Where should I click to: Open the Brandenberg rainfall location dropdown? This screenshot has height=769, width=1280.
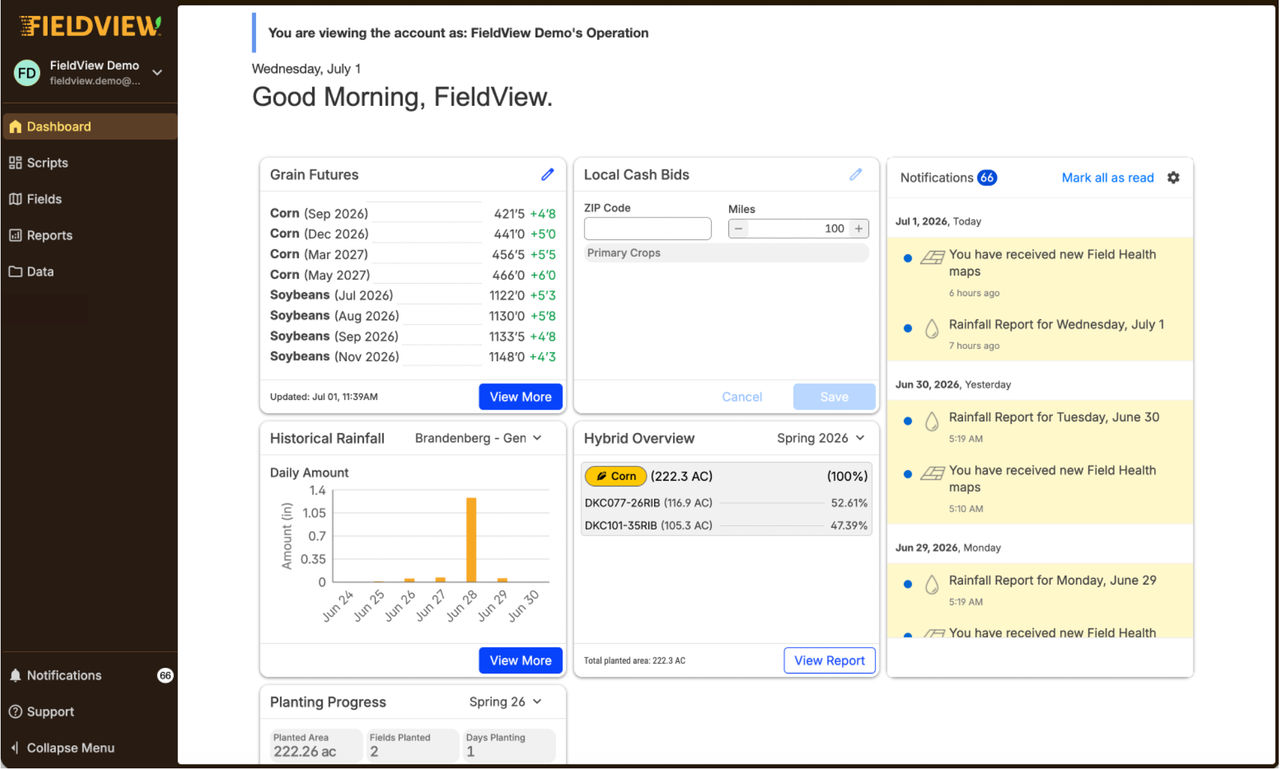click(478, 438)
